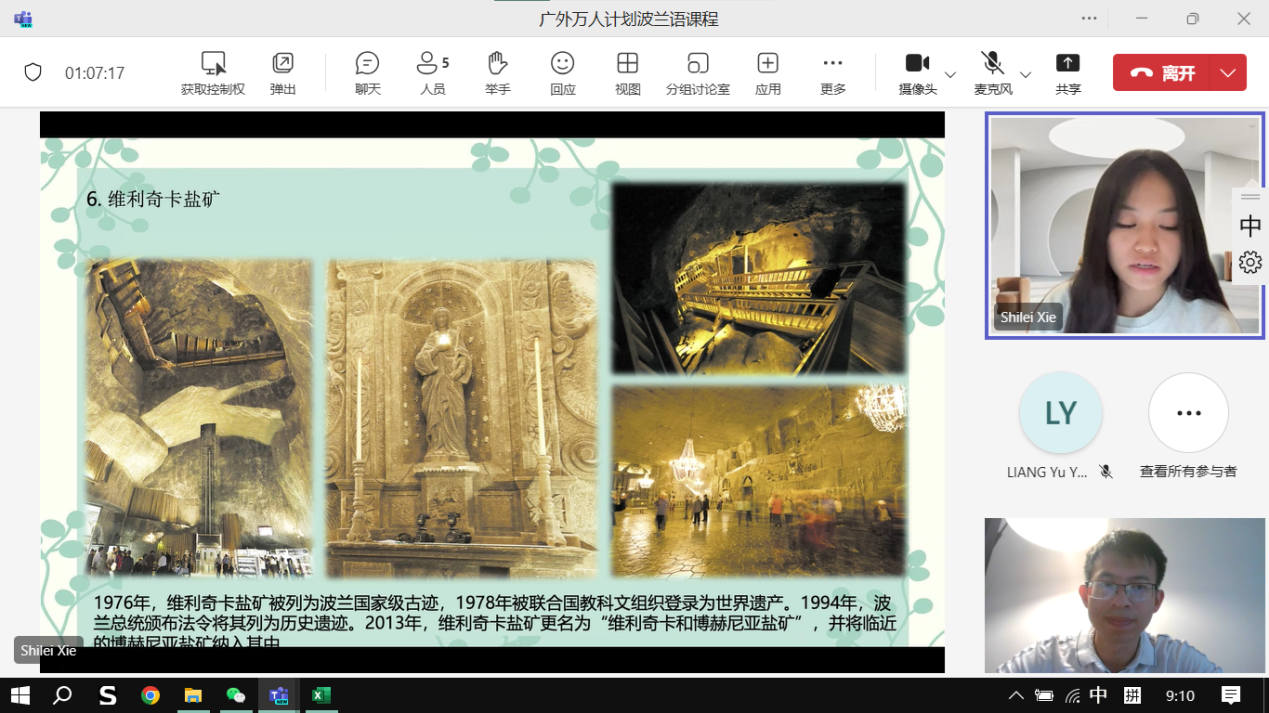Open the chat (聊天) panel
Image resolution: width=1269 pixels, height=713 pixels.
[367, 73]
